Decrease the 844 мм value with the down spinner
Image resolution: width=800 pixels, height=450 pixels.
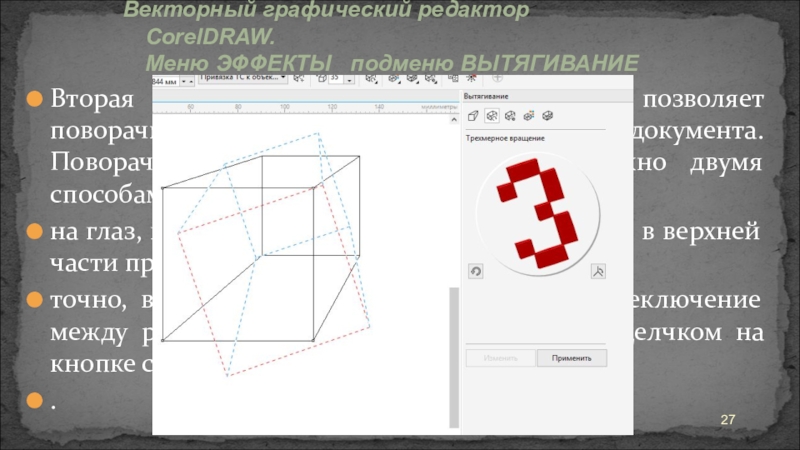[x=184, y=82]
